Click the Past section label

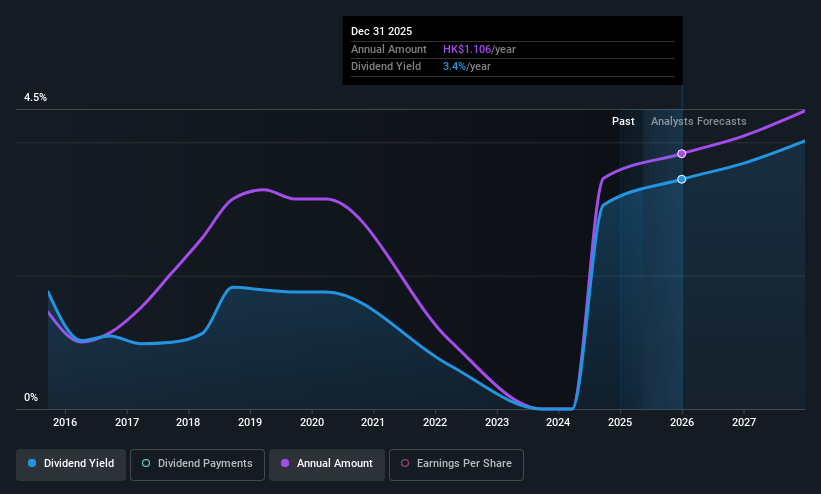coord(623,121)
